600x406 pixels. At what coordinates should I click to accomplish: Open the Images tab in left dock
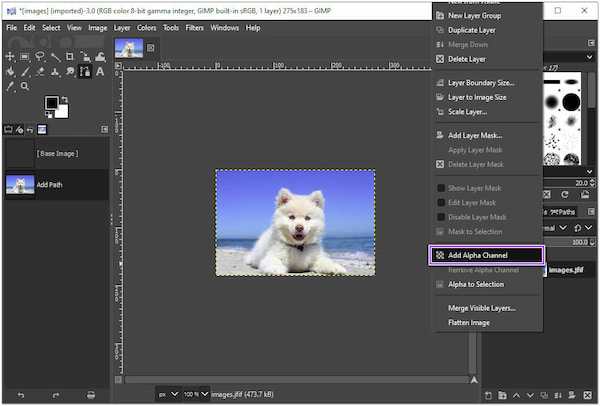click(42, 130)
